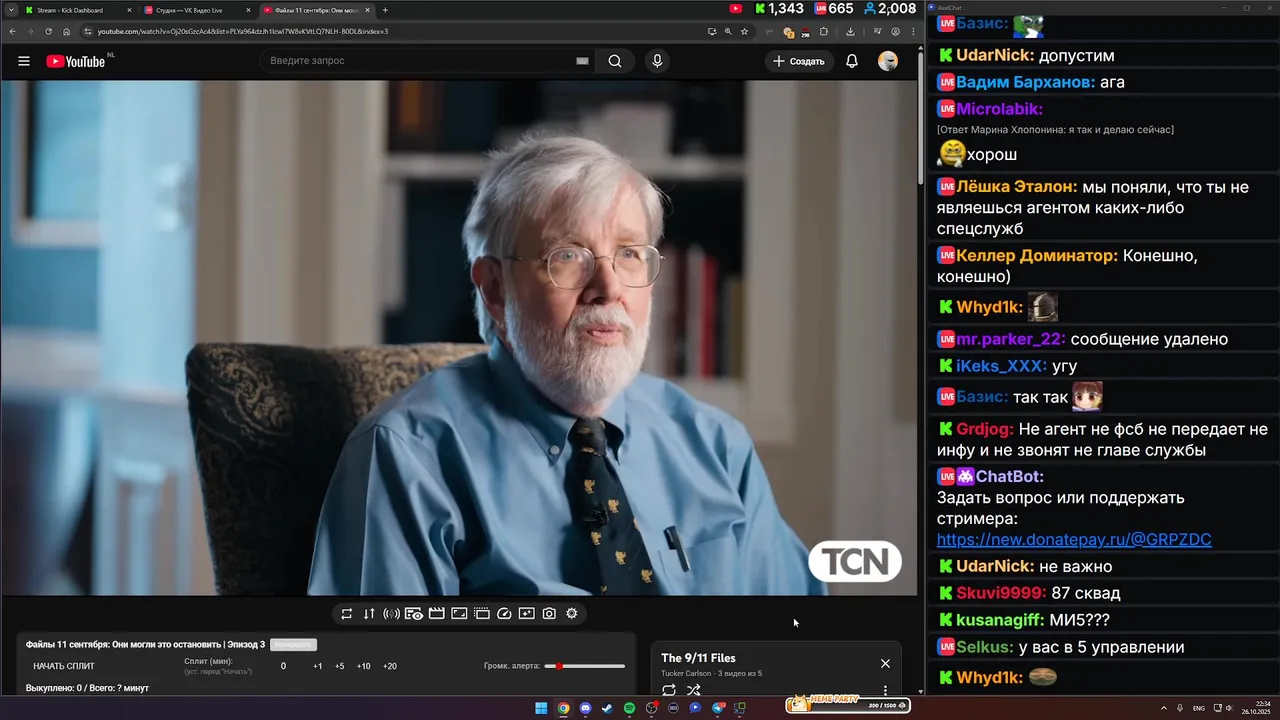Click the +10 split minutes button
1280x720 pixels.
pyautogui.click(x=364, y=666)
